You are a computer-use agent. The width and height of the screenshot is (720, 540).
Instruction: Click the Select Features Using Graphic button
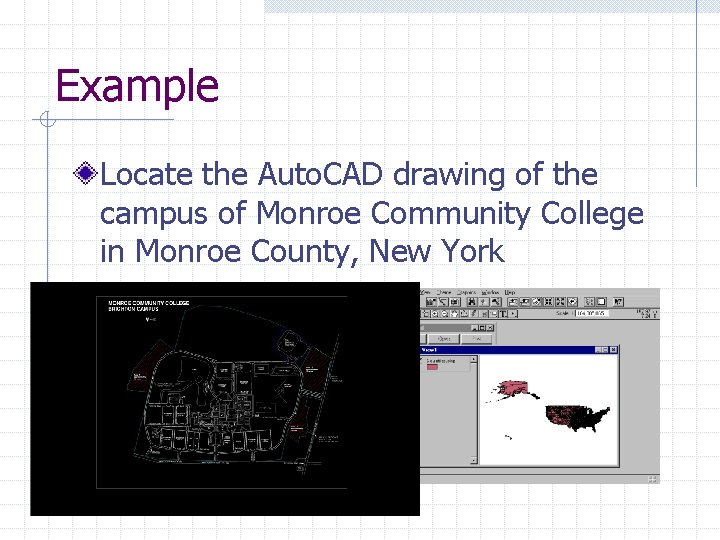coord(590,302)
